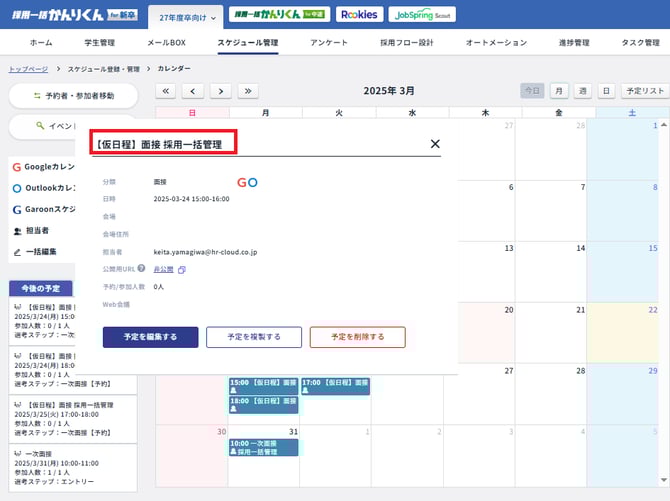The image size is (670, 501).
Task: Go to next month with single right arrow
Action: point(221,91)
